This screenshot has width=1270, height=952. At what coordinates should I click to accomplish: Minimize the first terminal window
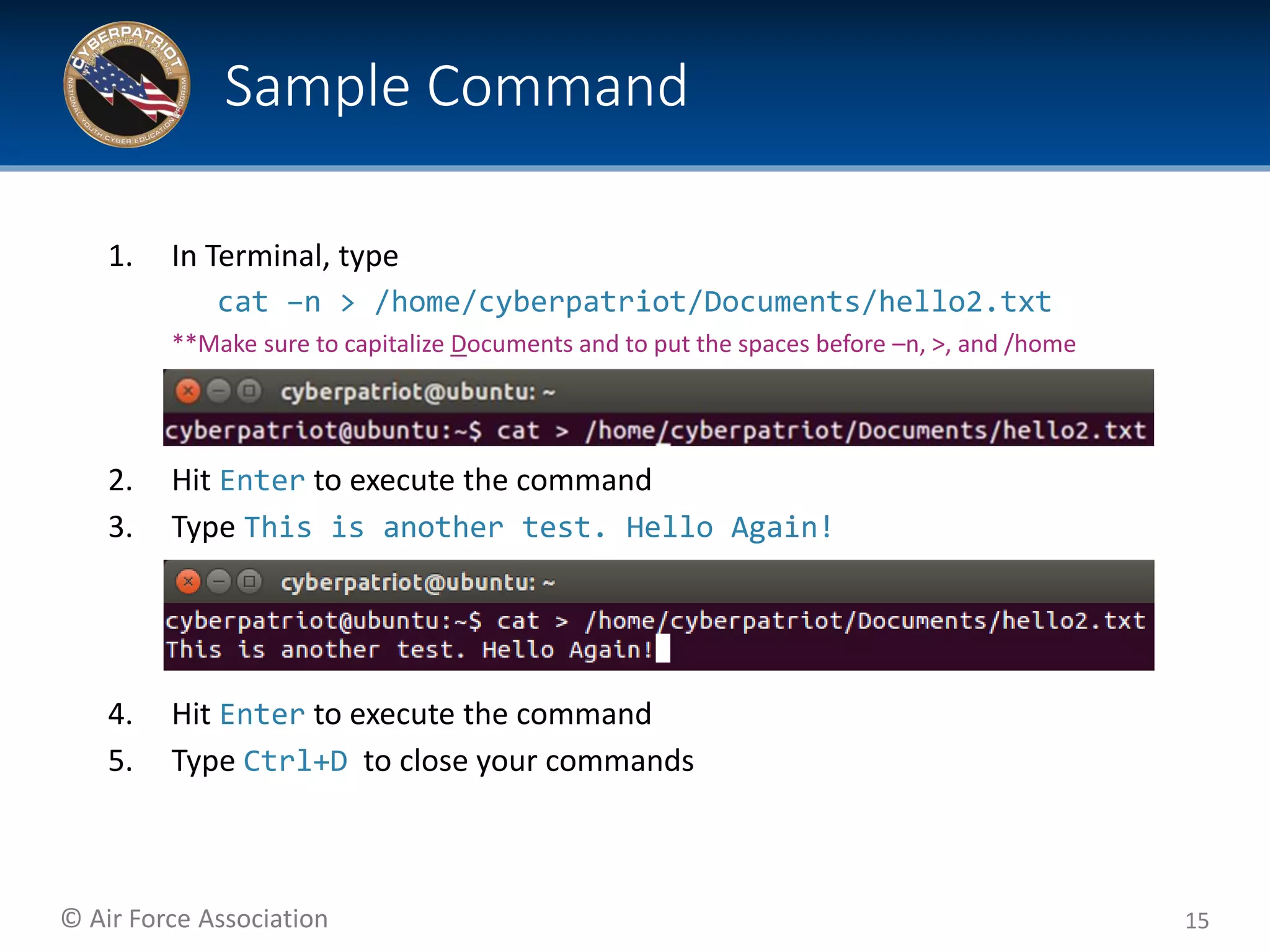click(218, 391)
